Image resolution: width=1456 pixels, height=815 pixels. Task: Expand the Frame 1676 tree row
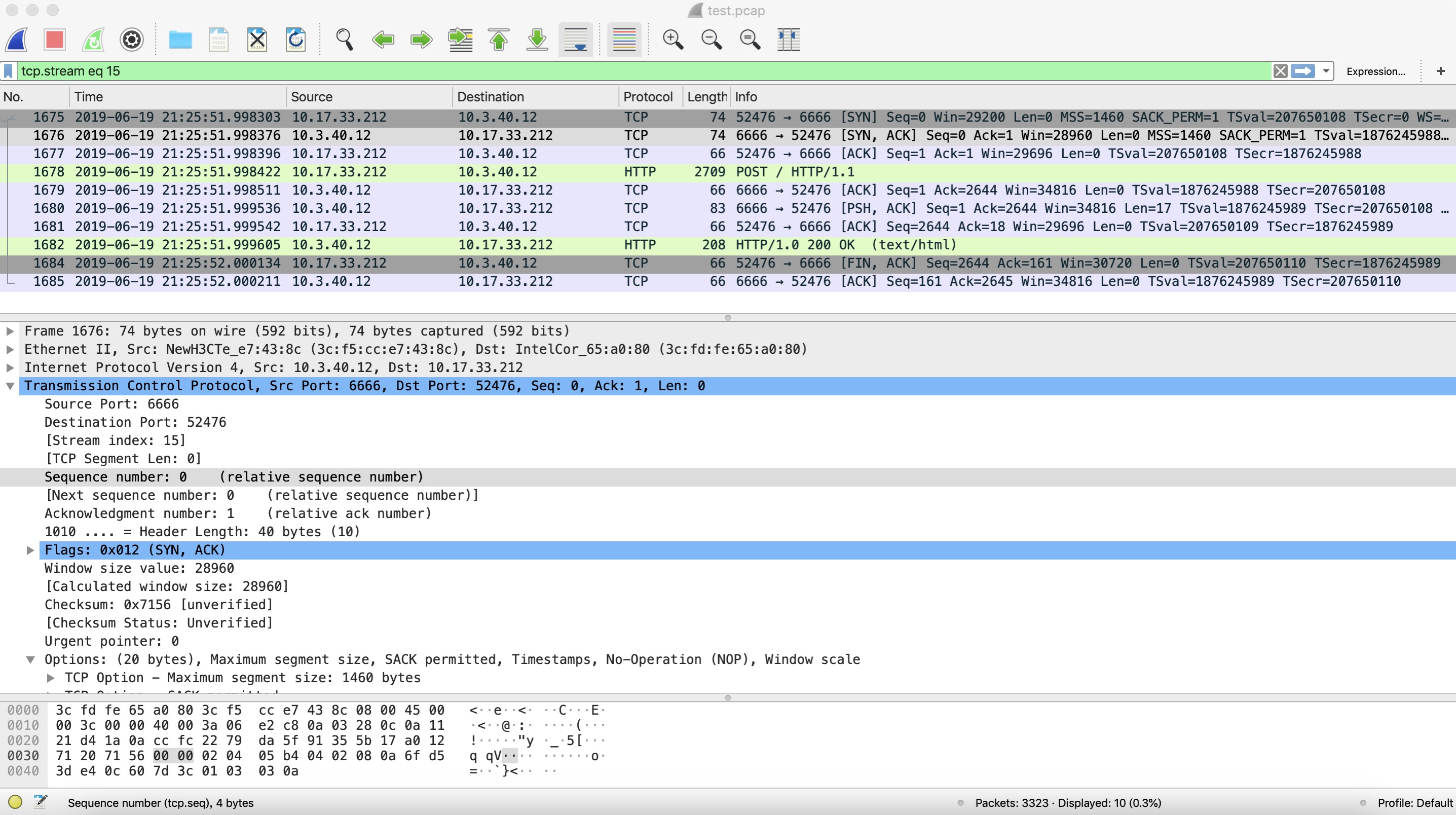(10, 331)
